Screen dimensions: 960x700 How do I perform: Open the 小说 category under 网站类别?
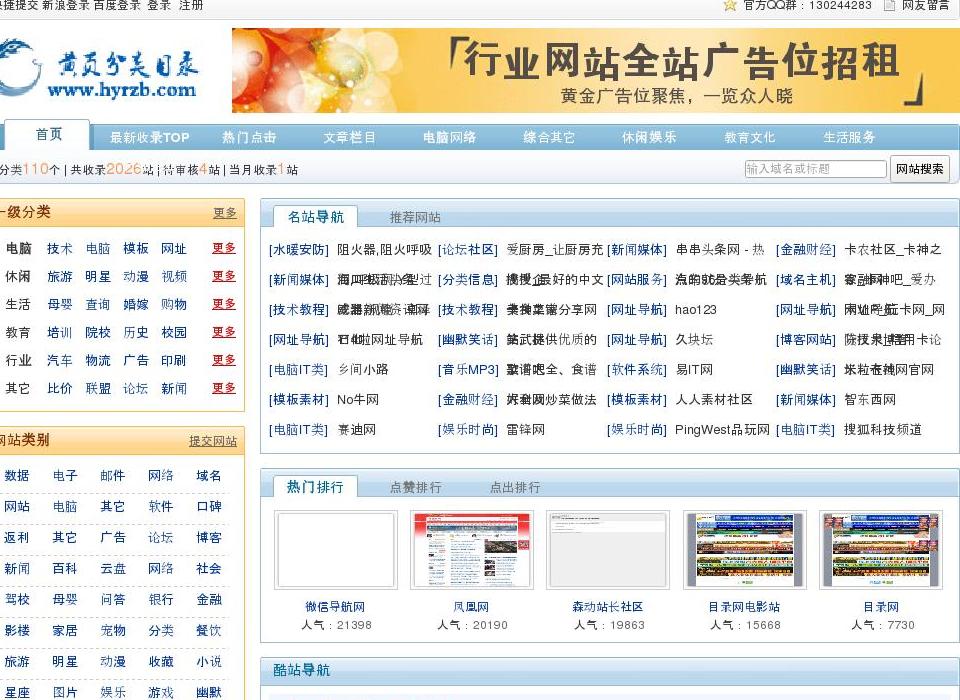pos(209,661)
